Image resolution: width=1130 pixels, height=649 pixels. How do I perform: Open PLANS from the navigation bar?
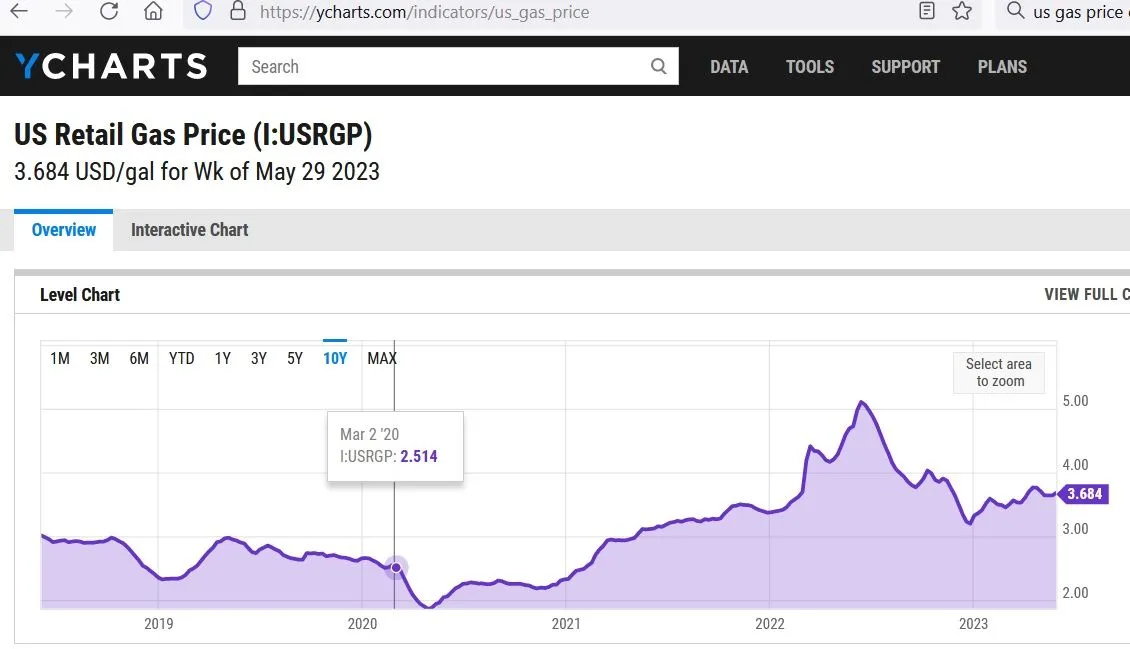pos(1002,66)
